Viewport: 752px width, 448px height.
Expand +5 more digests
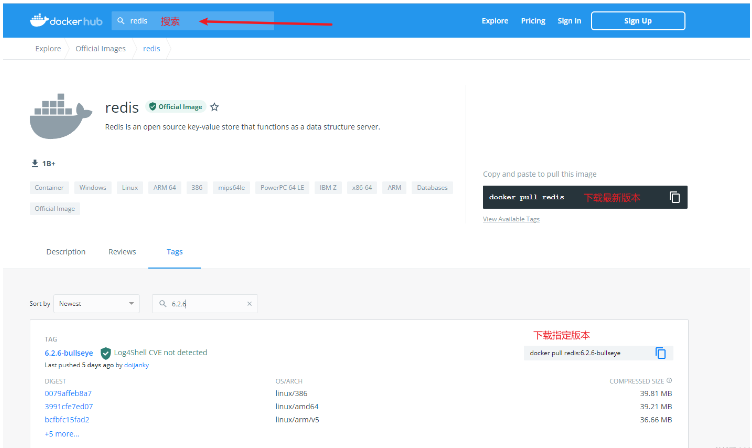62,434
